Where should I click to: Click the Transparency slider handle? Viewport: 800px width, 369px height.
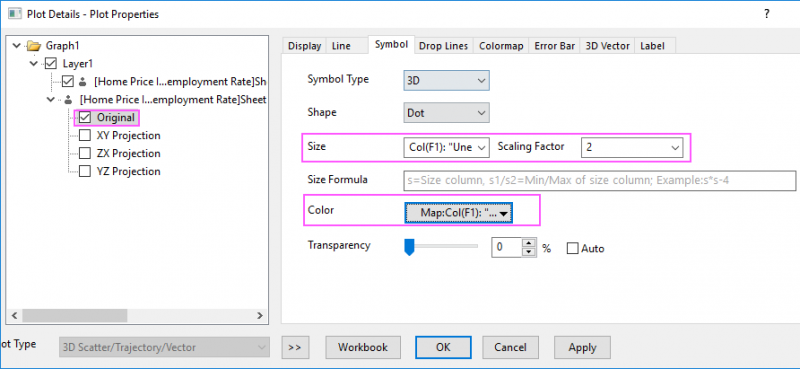point(408,248)
